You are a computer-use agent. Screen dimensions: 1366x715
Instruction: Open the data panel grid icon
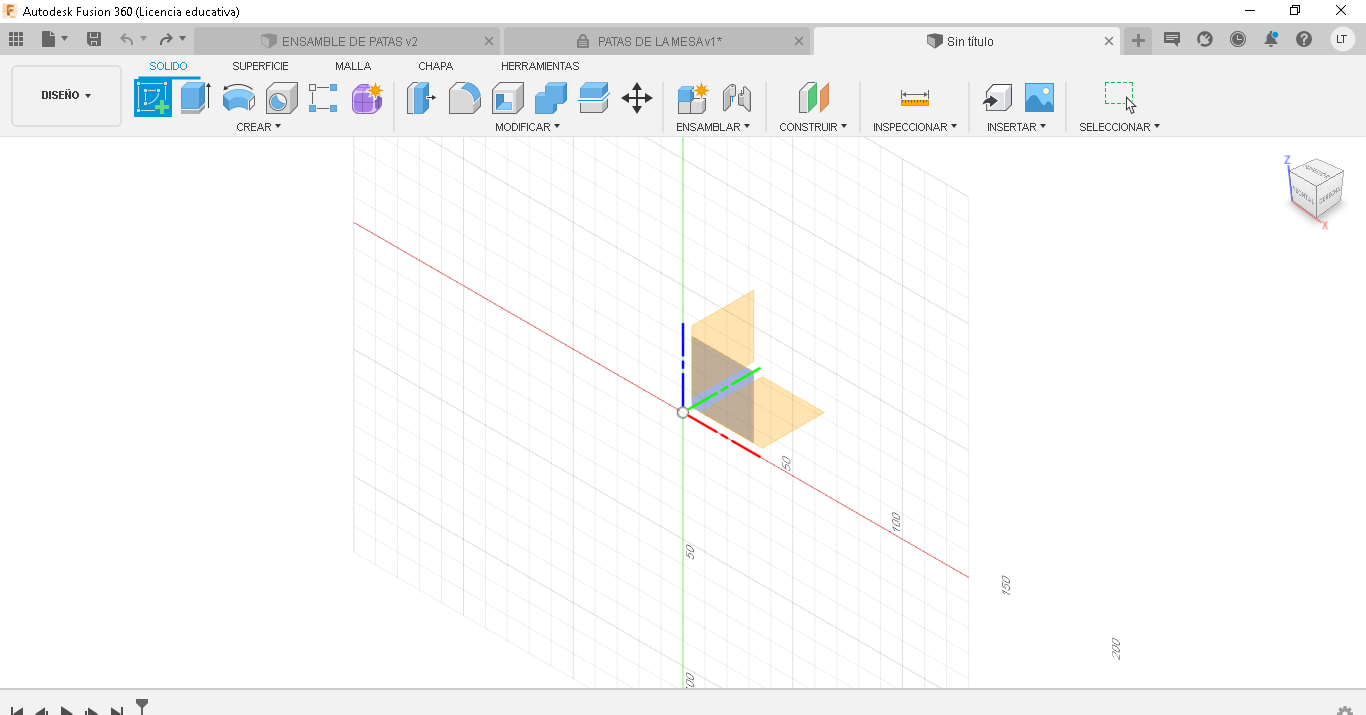(x=16, y=39)
